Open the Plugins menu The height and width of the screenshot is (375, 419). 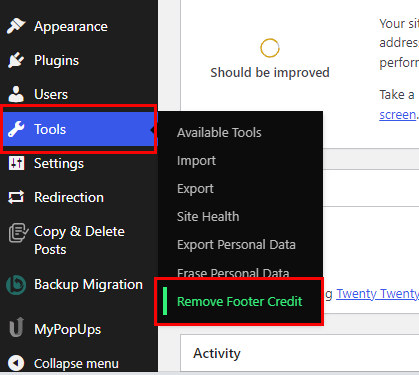(x=56, y=60)
